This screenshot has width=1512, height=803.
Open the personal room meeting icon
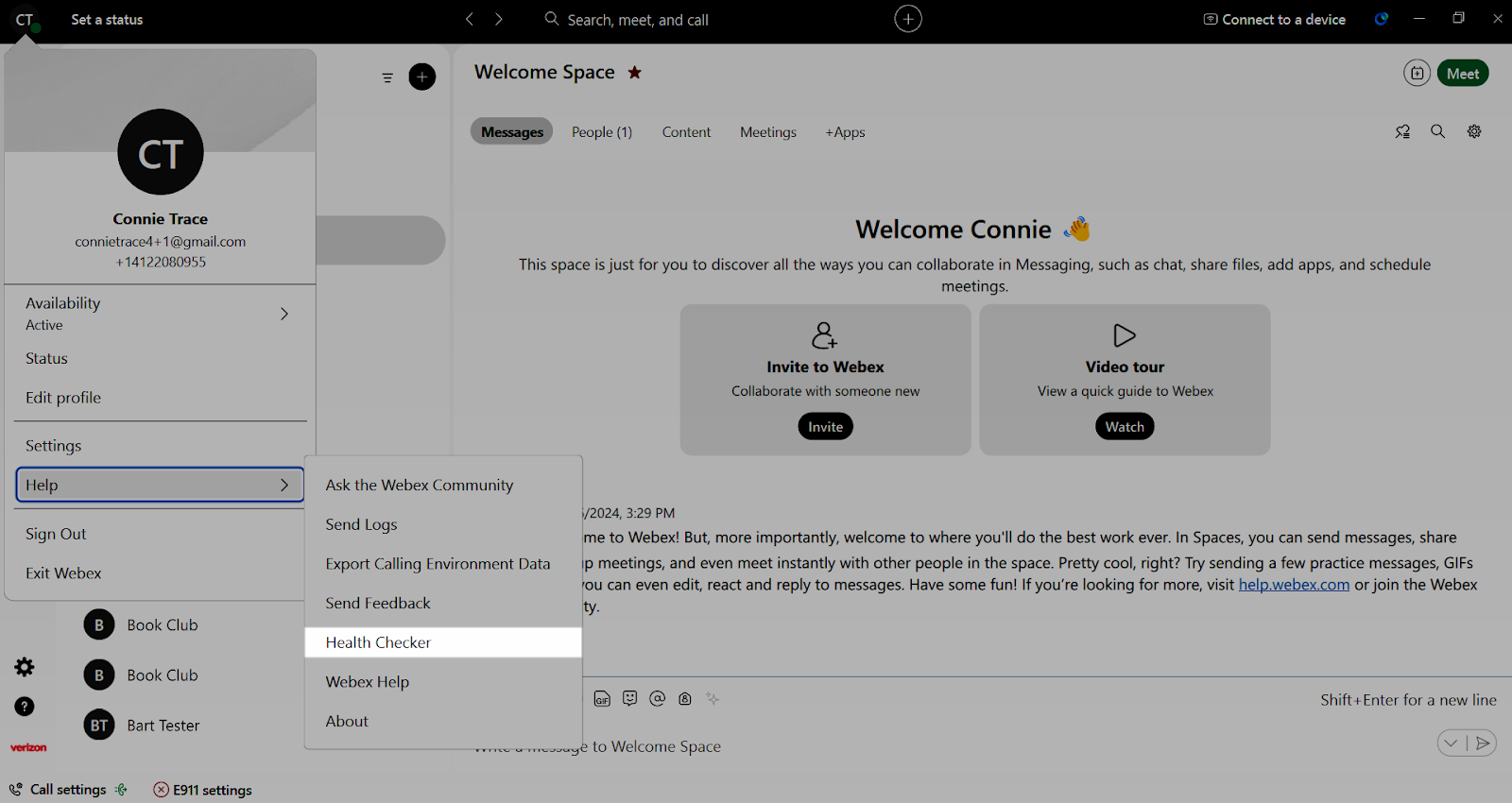point(685,699)
